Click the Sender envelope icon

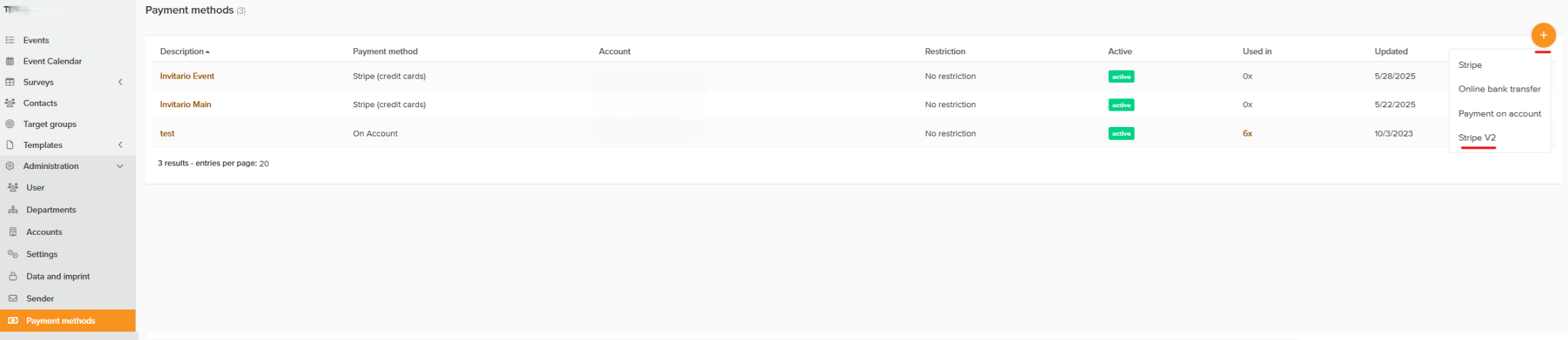click(x=13, y=299)
